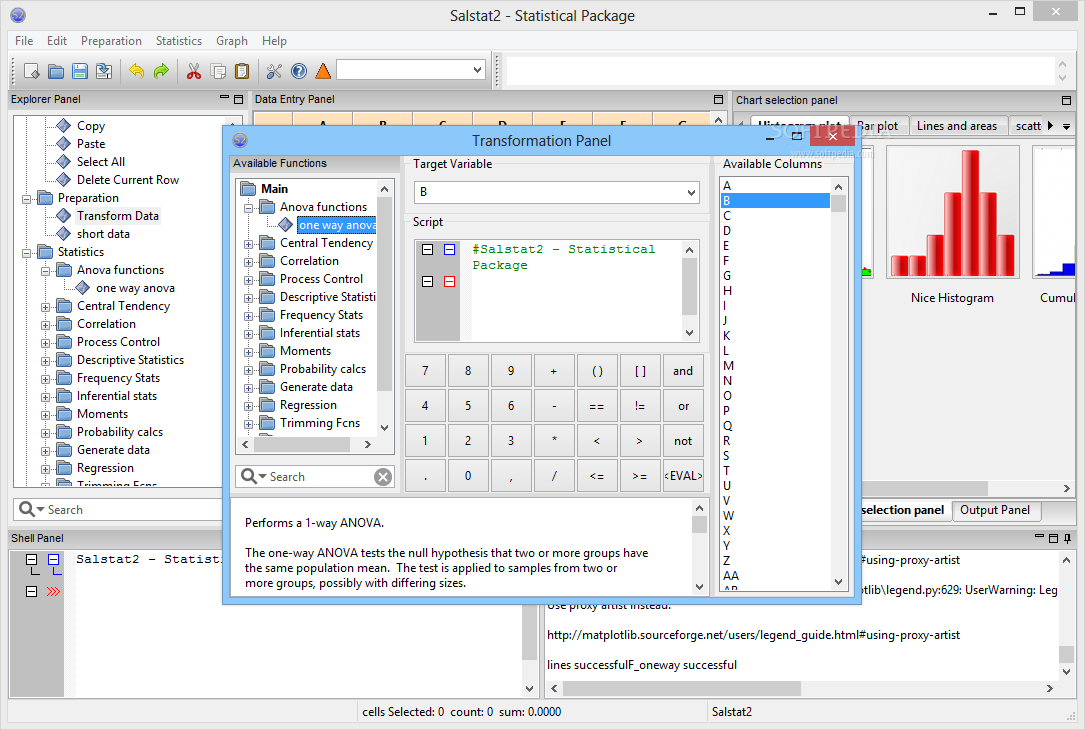Click the orange triangle toolbar icon

tap(323, 71)
